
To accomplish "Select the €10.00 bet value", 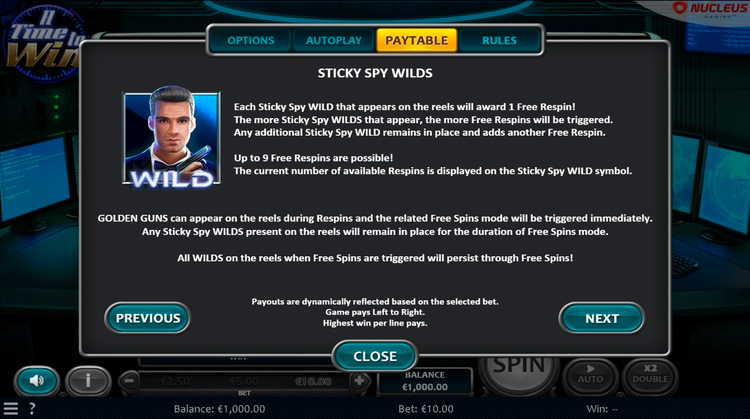I will [313, 381].
